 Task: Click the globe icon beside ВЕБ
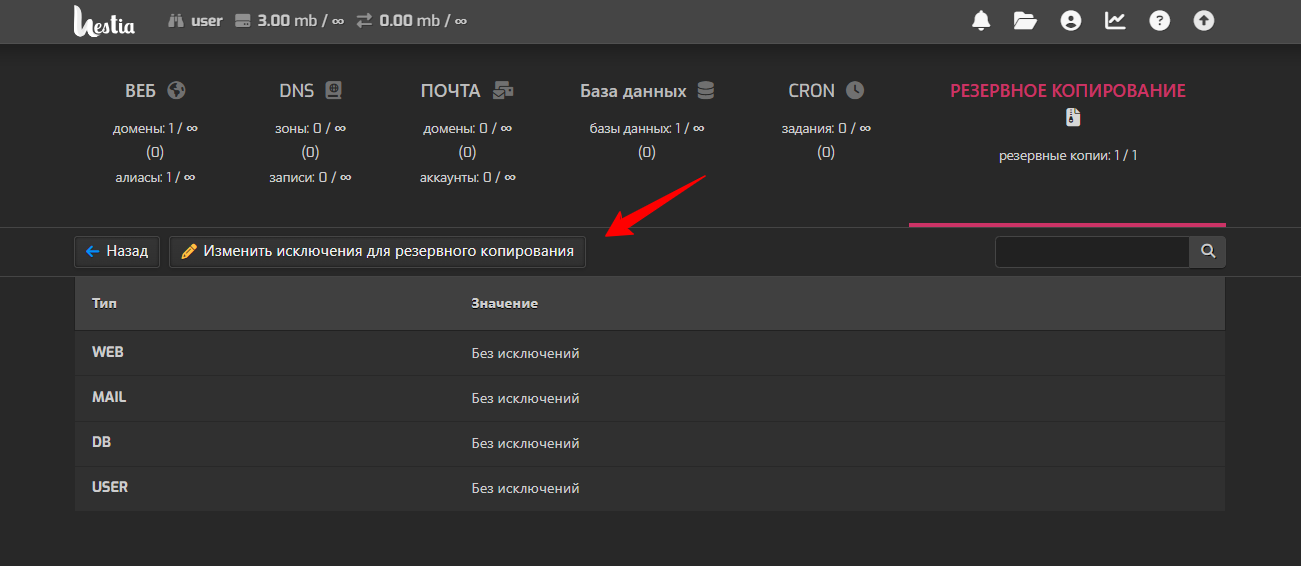(177, 90)
